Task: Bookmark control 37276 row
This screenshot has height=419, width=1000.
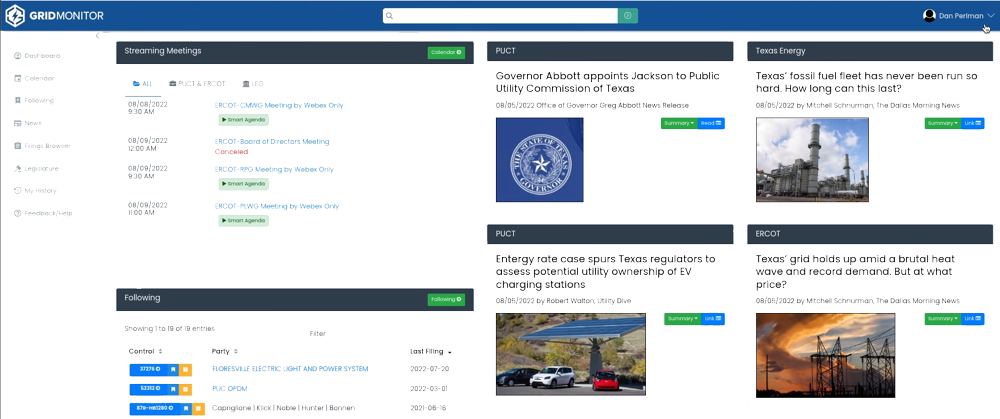Action: click(x=173, y=369)
